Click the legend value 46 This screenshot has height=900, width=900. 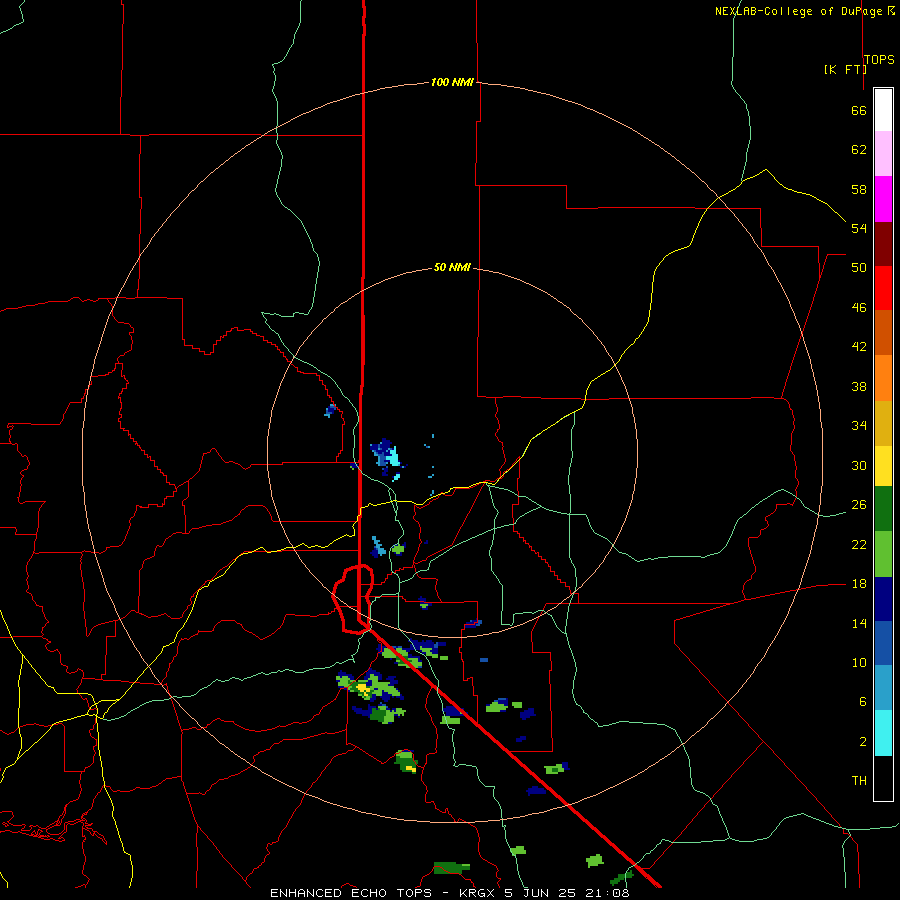tap(859, 308)
